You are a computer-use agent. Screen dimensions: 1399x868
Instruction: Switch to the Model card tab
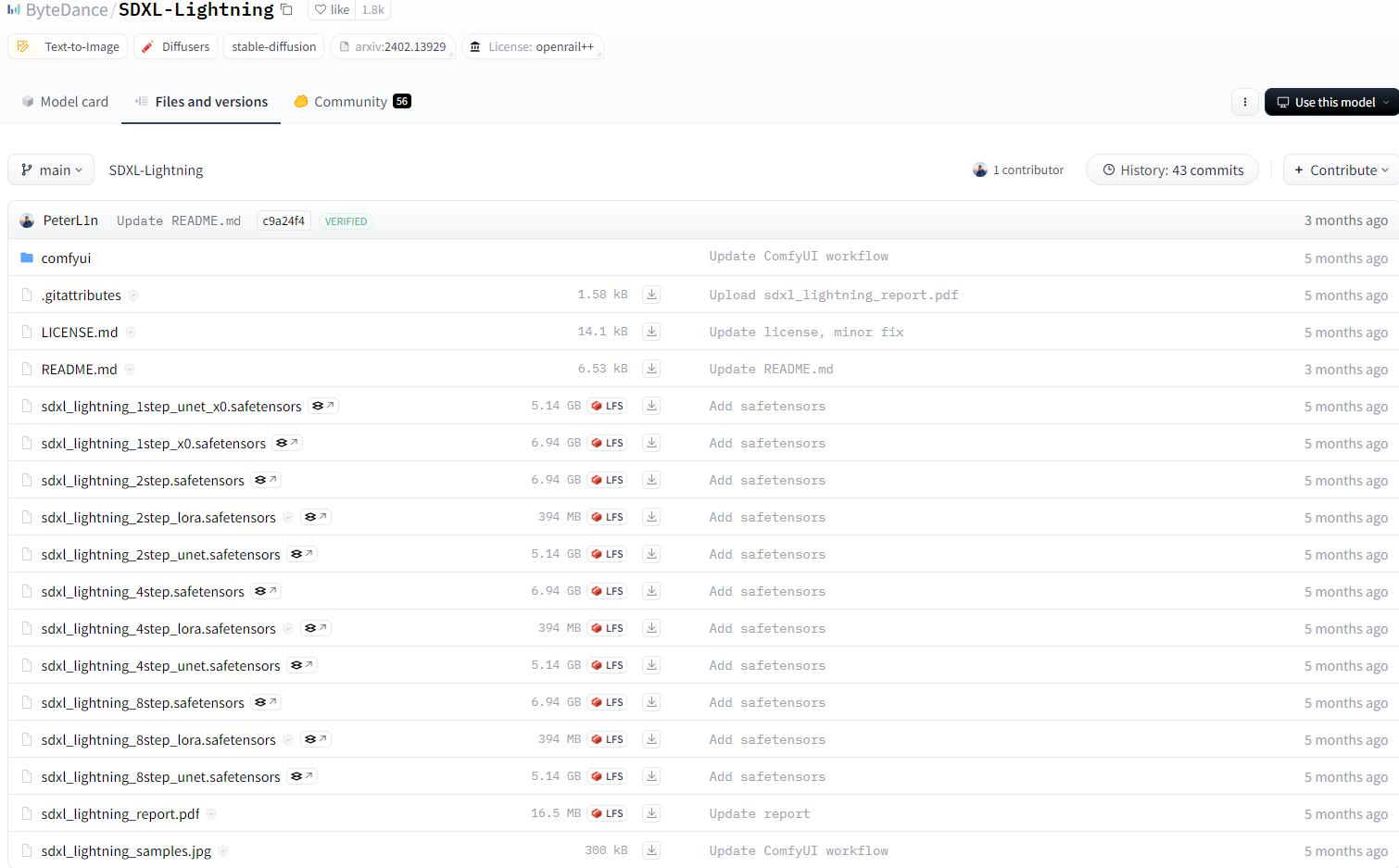(x=65, y=102)
